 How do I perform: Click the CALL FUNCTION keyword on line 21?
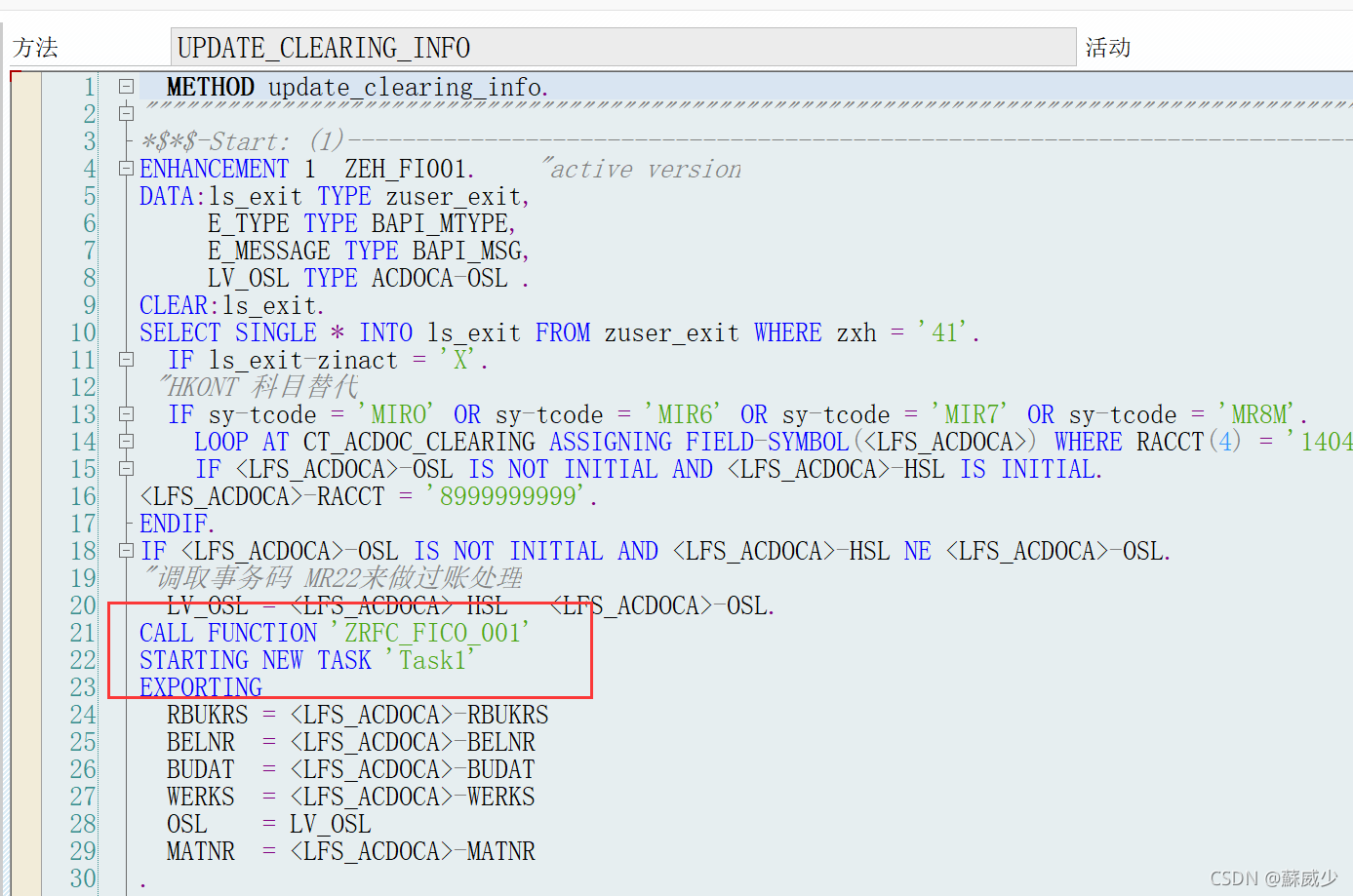228,633
